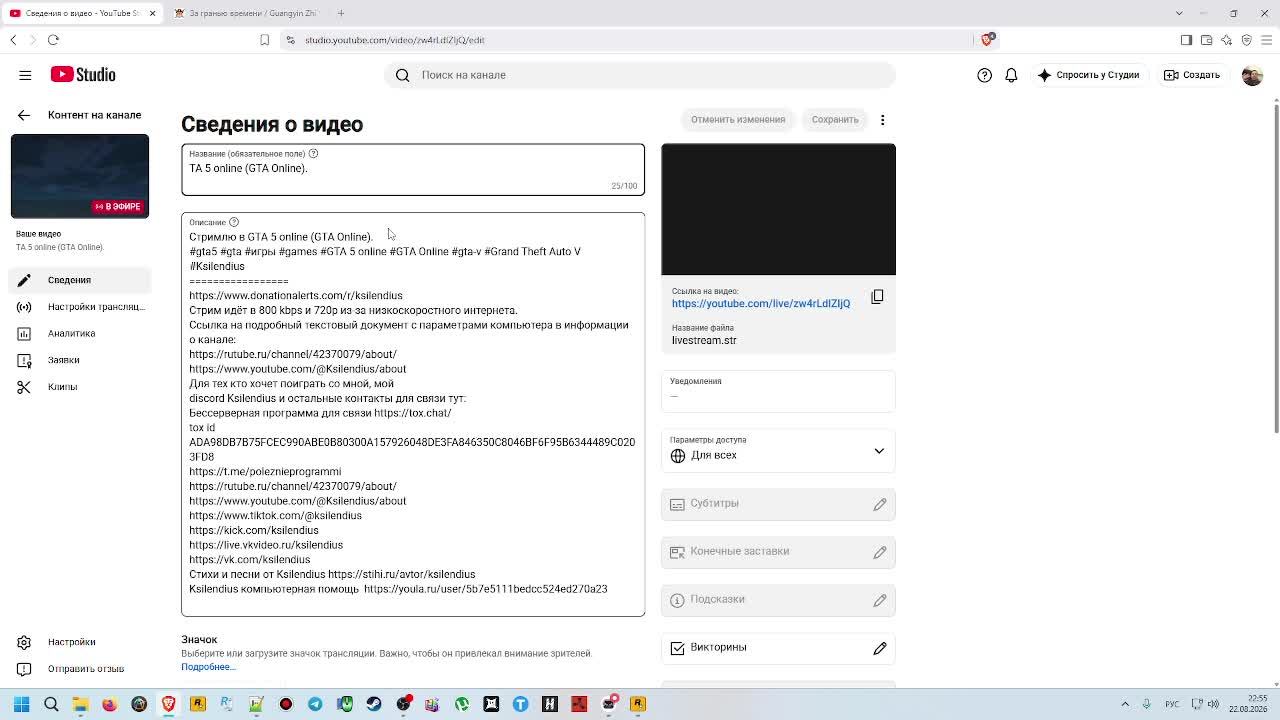The width and height of the screenshot is (1280, 720).
Task: Bookmark this page icon
Action: click(264, 40)
